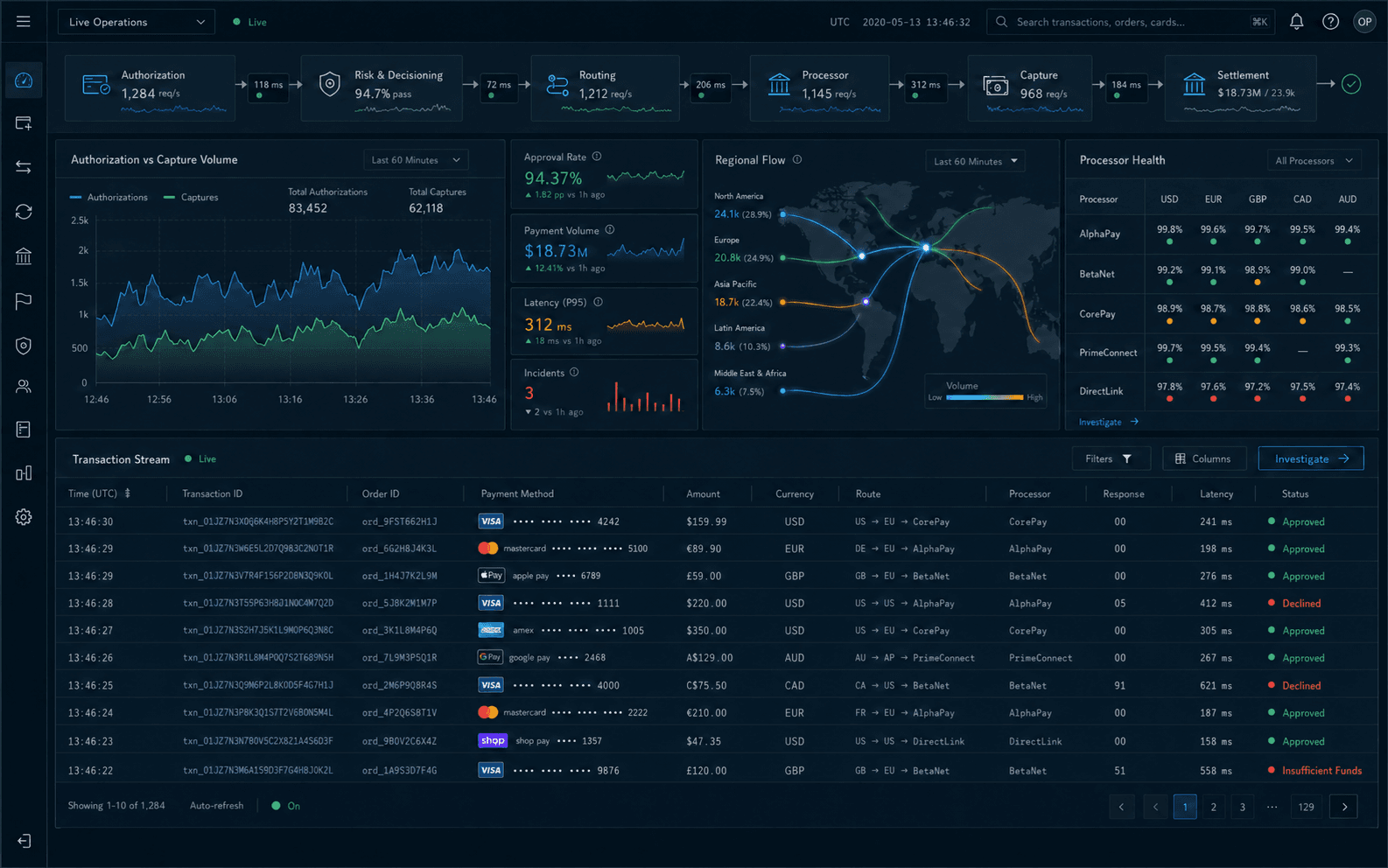
Task: Click the Transaction ID column header
Action: [x=213, y=493]
